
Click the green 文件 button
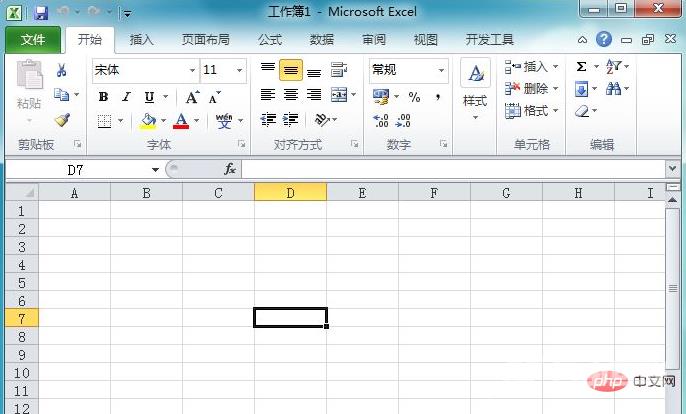33,40
